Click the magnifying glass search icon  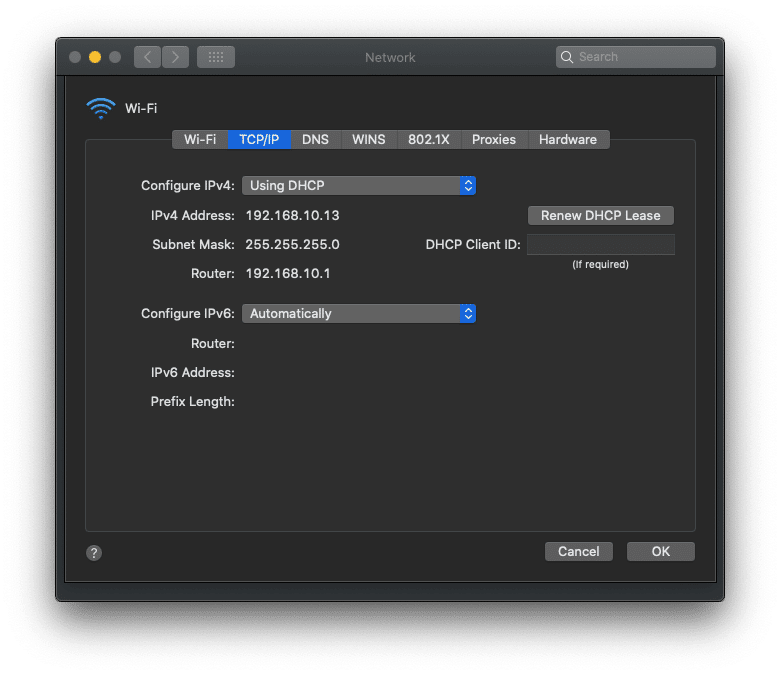coord(567,57)
